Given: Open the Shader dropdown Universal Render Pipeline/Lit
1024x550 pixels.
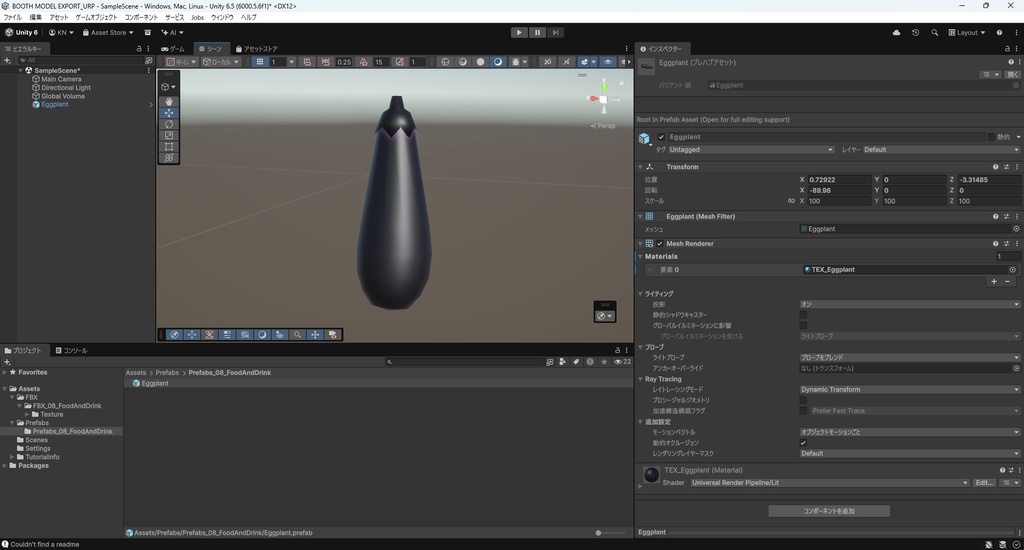Looking at the screenshot, I should (x=829, y=483).
